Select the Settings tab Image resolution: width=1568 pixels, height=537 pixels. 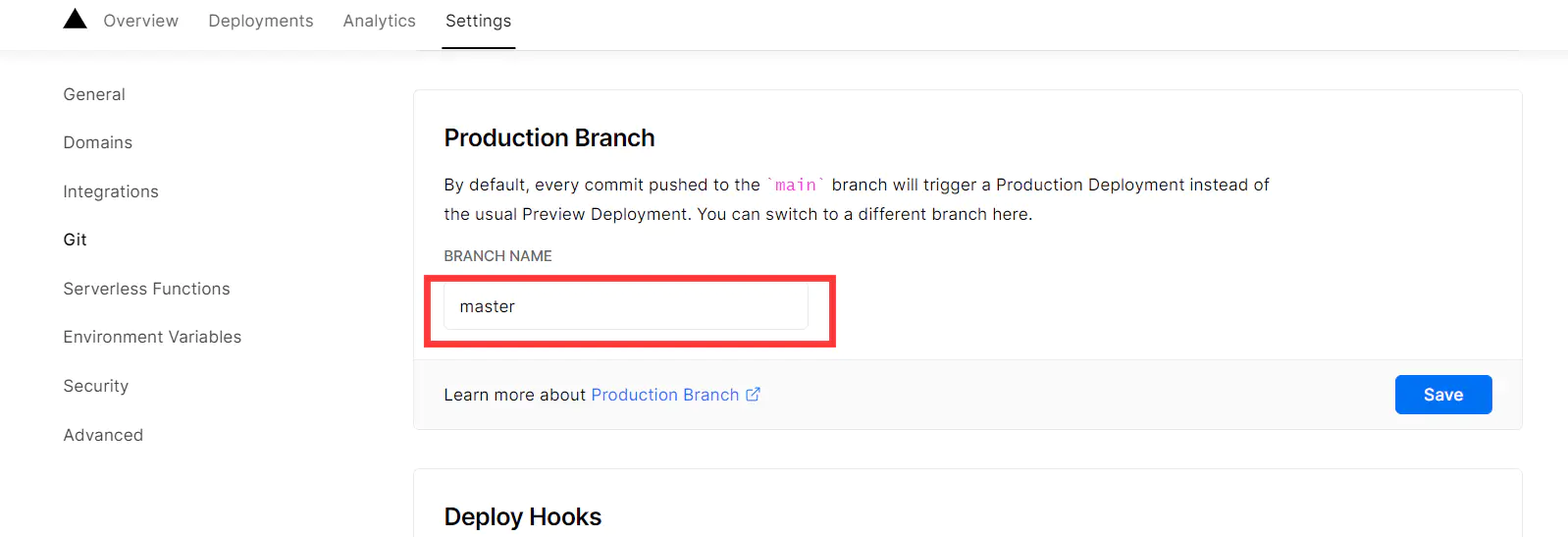point(478,21)
